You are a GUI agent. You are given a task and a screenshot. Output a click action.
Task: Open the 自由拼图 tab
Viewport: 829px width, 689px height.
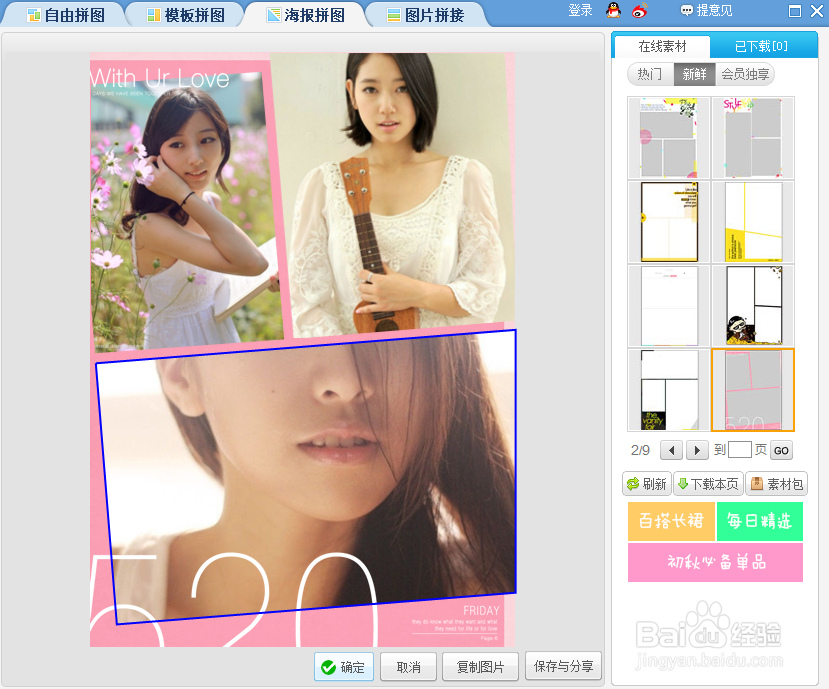point(66,15)
